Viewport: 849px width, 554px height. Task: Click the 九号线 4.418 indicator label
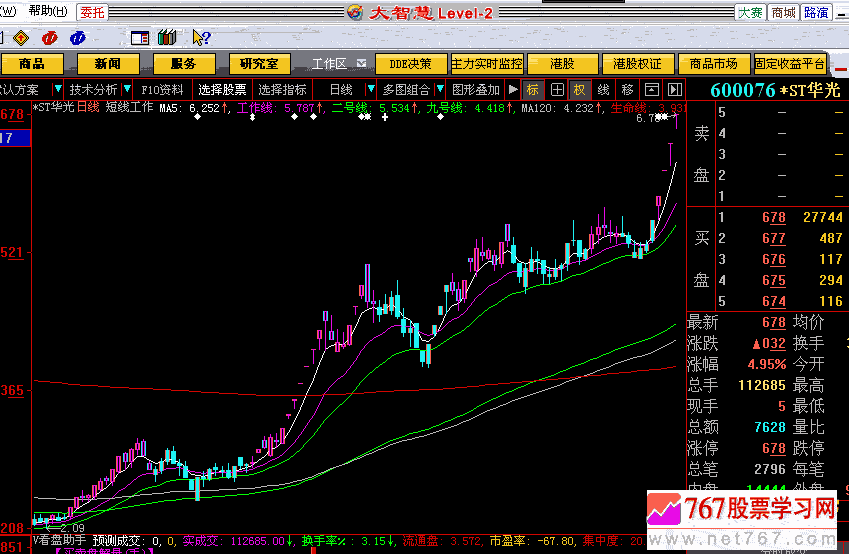click(x=469, y=108)
